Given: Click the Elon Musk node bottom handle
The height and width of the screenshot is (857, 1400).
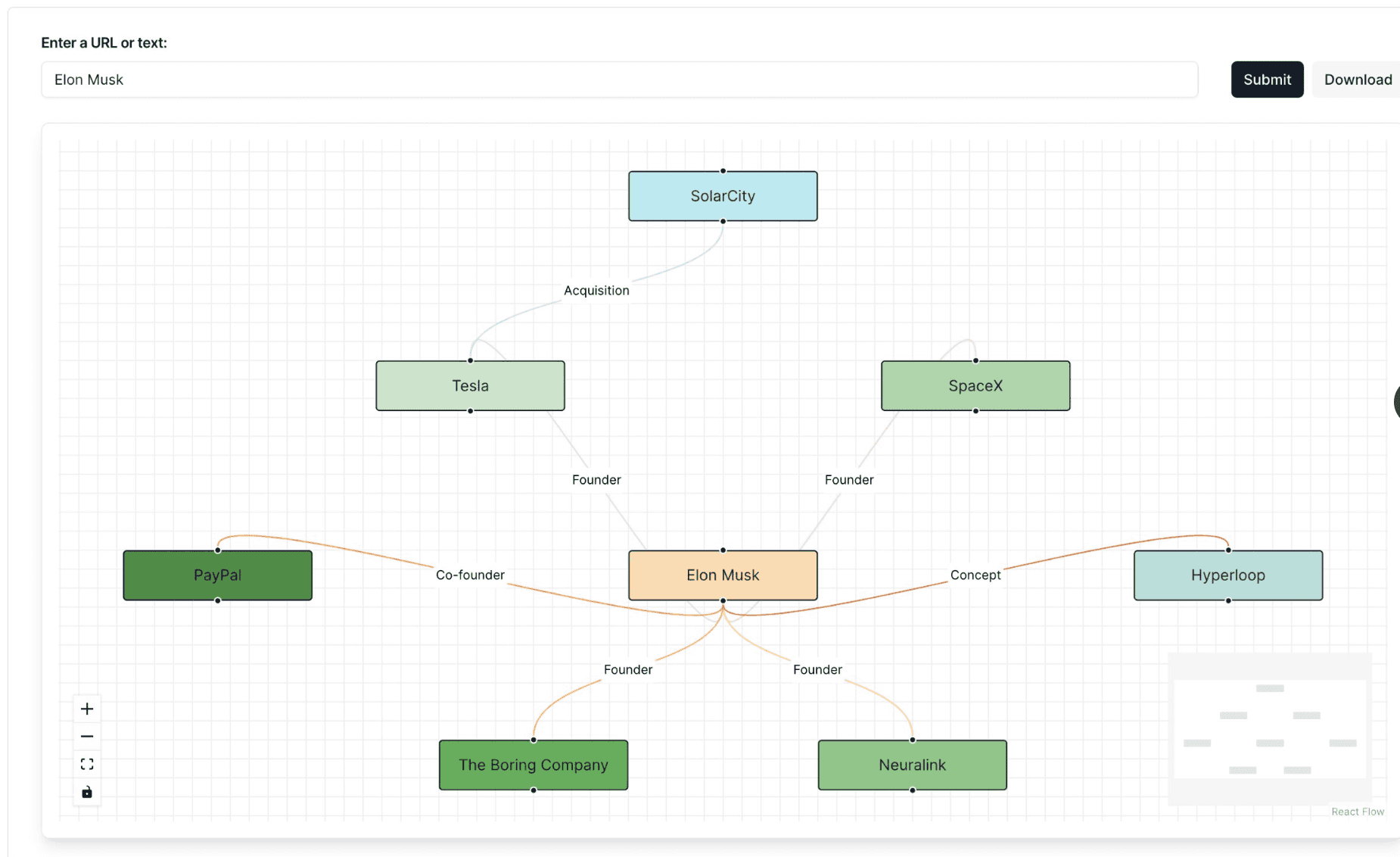Looking at the screenshot, I should click(x=723, y=600).
